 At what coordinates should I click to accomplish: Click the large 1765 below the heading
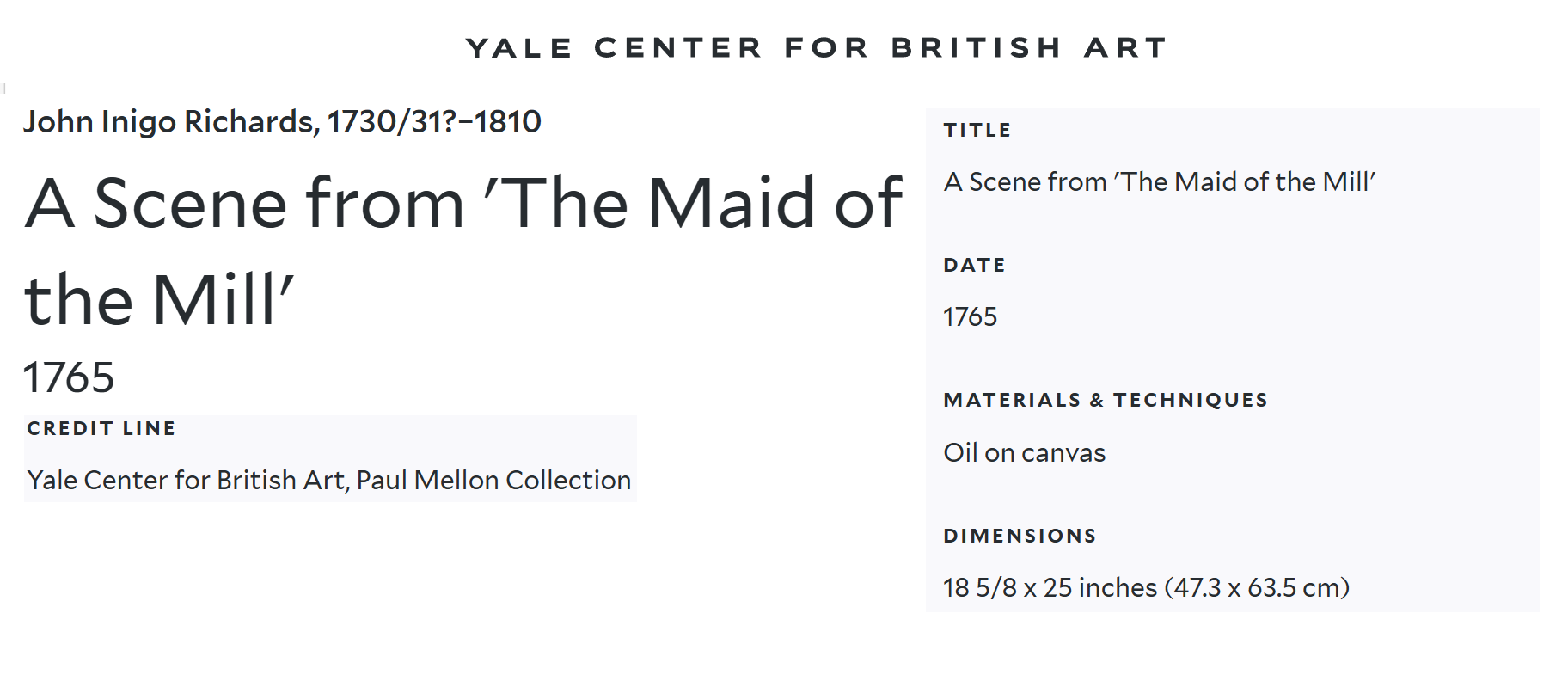(69, 377)
